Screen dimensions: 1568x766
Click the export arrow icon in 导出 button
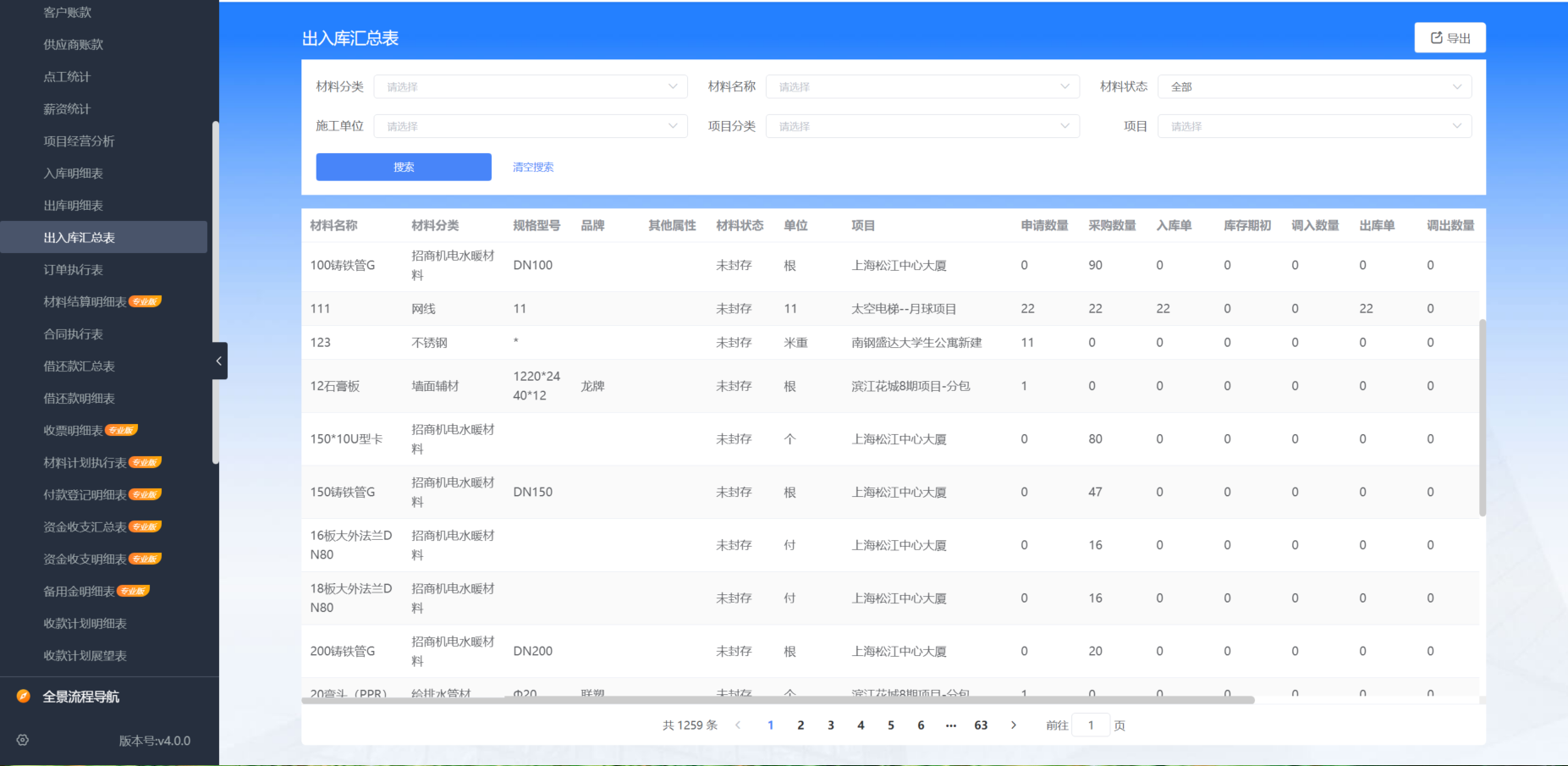pyautogui.click(x=1436, y=37)
